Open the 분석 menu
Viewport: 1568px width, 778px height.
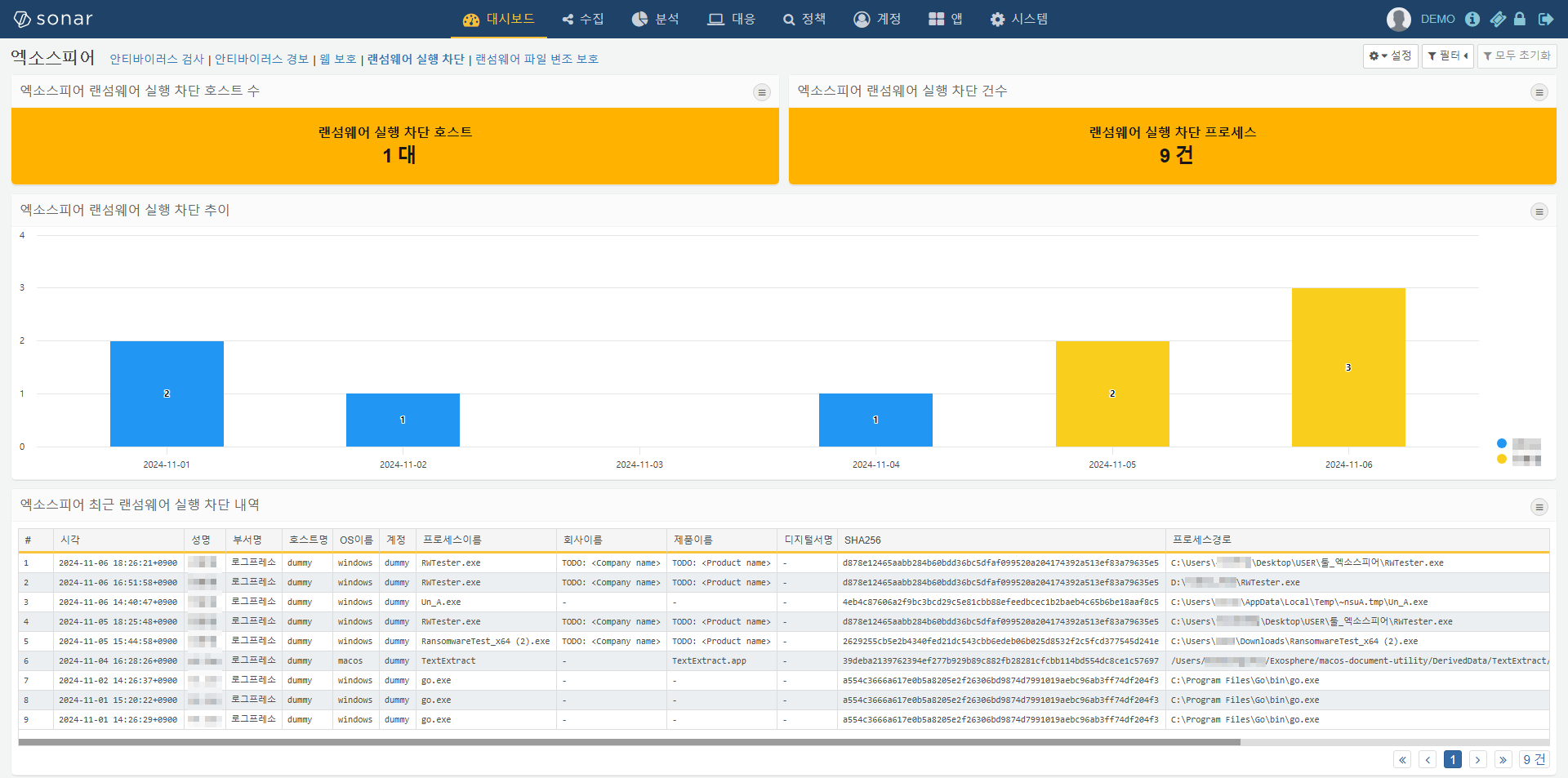pos(656,19)
